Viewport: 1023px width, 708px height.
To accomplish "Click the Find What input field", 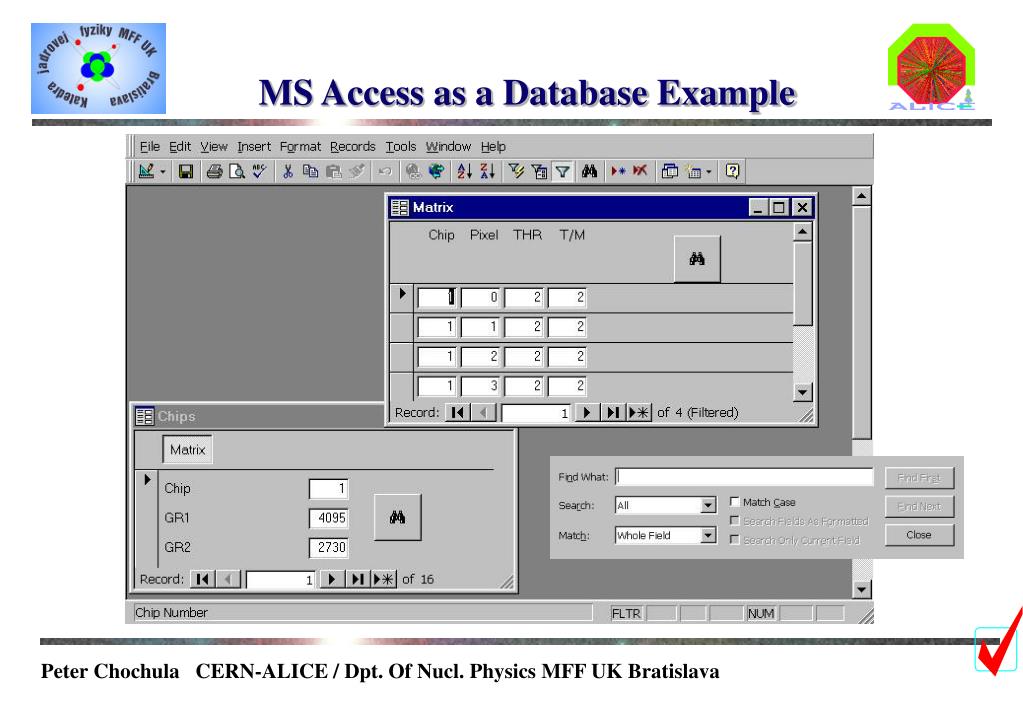I will 744,477.
